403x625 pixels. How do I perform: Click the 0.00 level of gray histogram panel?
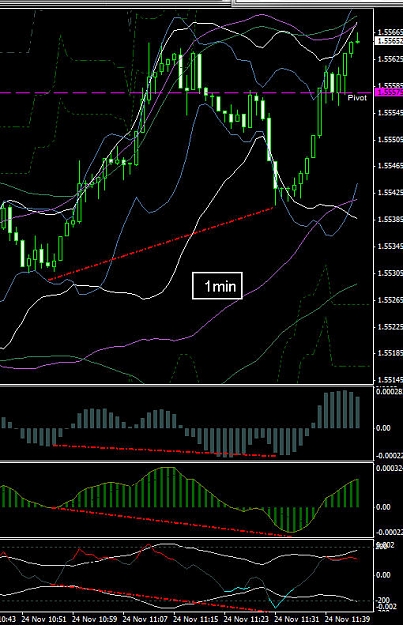[x=383, y=428]
